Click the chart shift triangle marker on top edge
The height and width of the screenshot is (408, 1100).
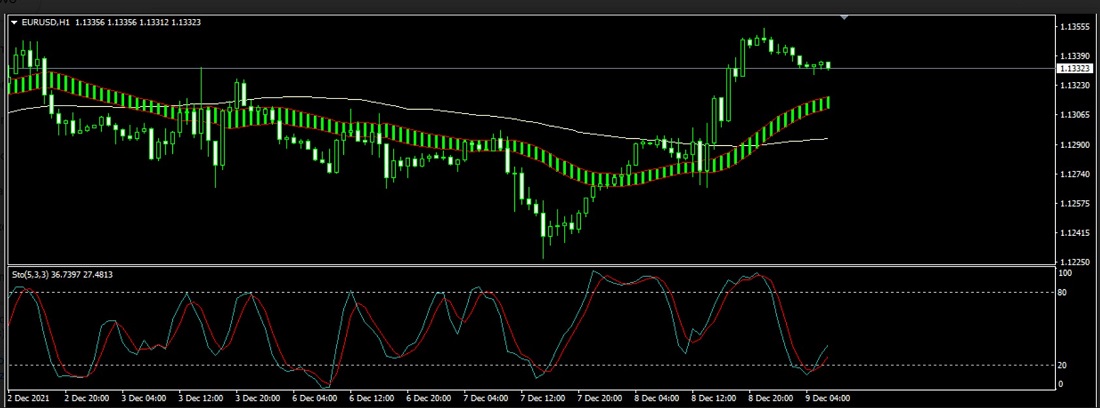(845, 17)
